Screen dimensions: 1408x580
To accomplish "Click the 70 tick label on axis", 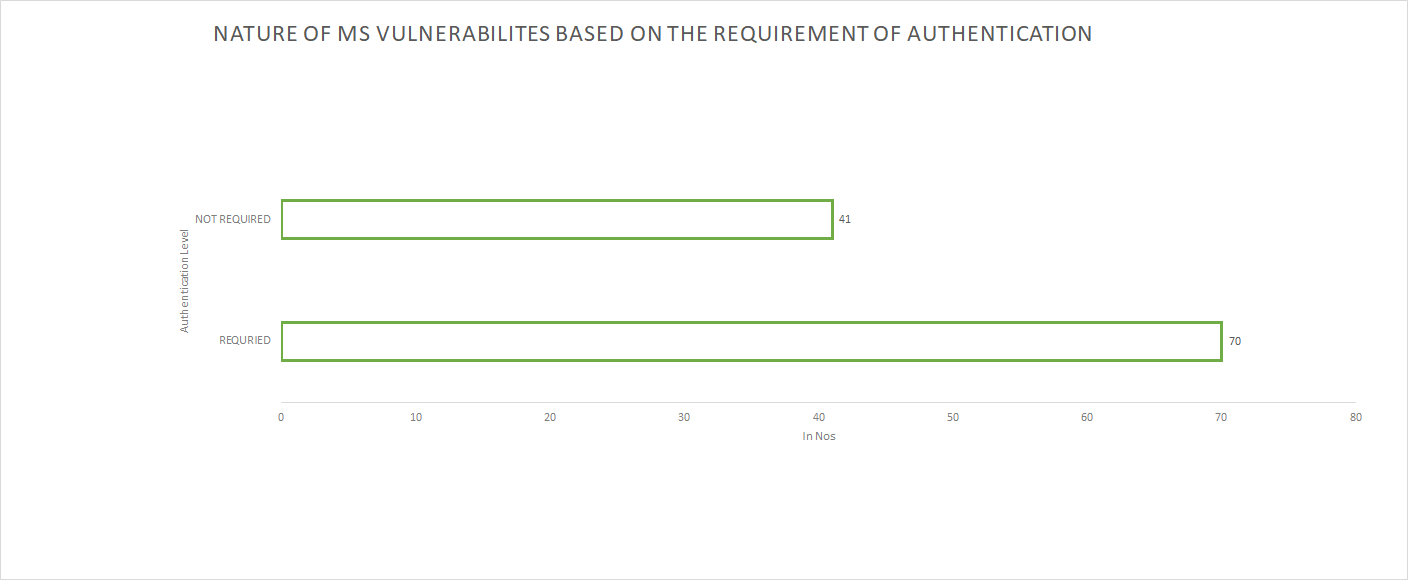I will (x=1221, y=417).
